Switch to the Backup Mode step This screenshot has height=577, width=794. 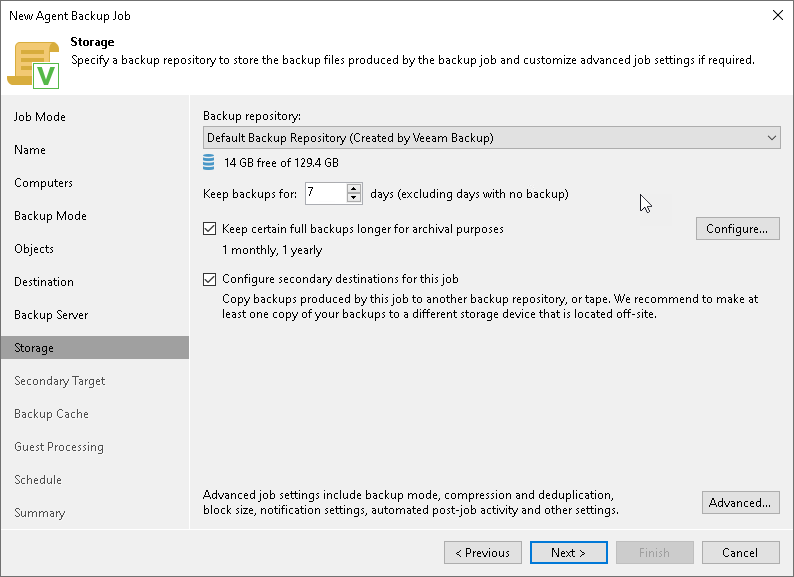point(50,216)
